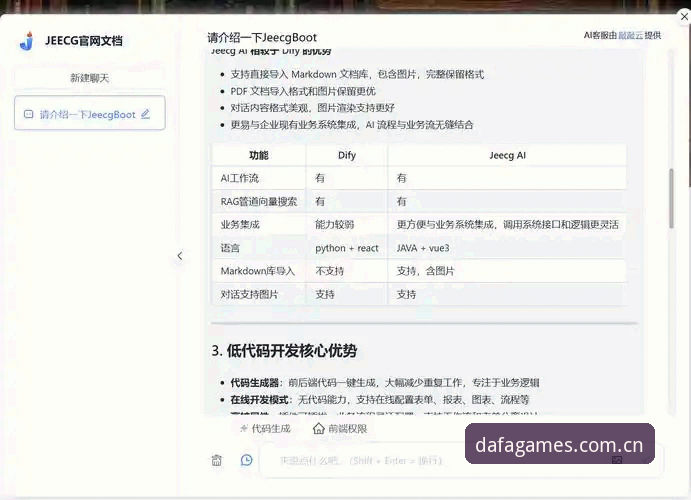Select the 语言 table cell
Viewport: 691px width, 500px height.
point(259,248)
